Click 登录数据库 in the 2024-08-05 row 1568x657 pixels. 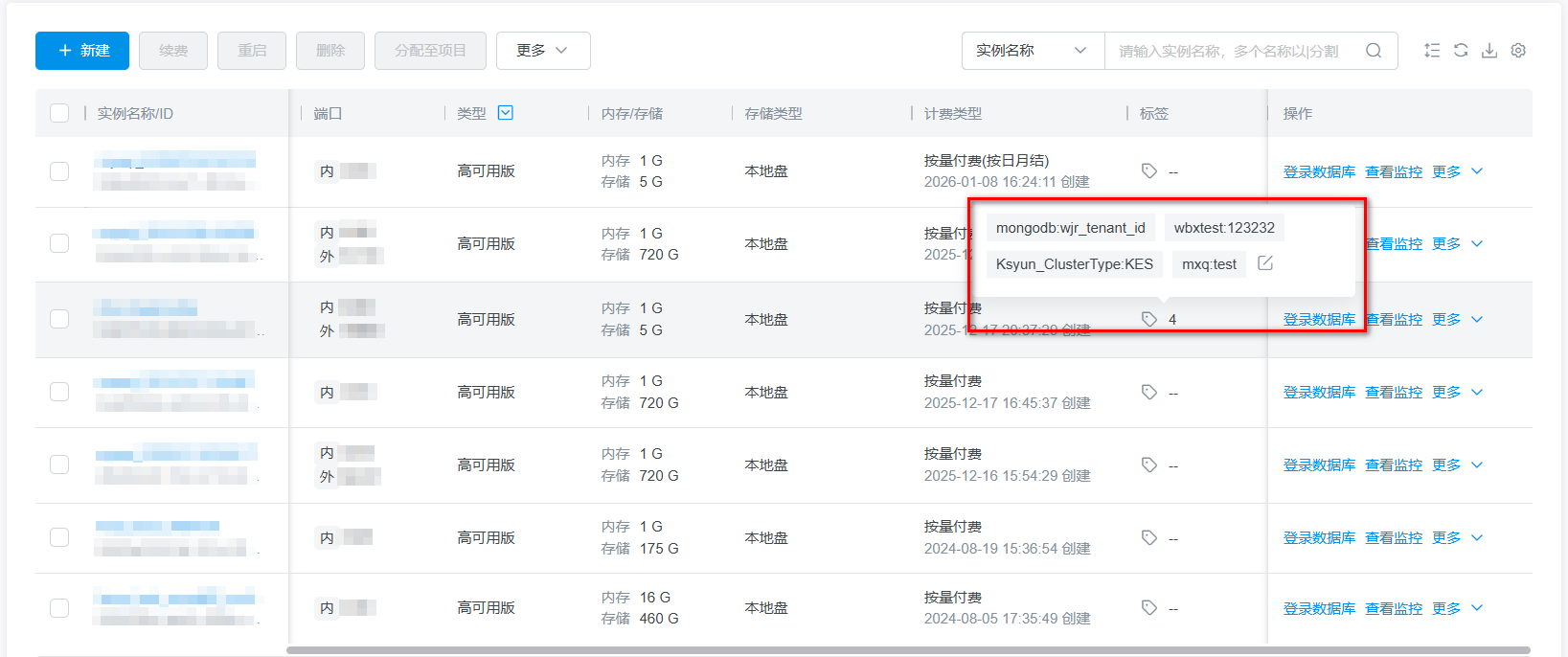point(1319,608)
